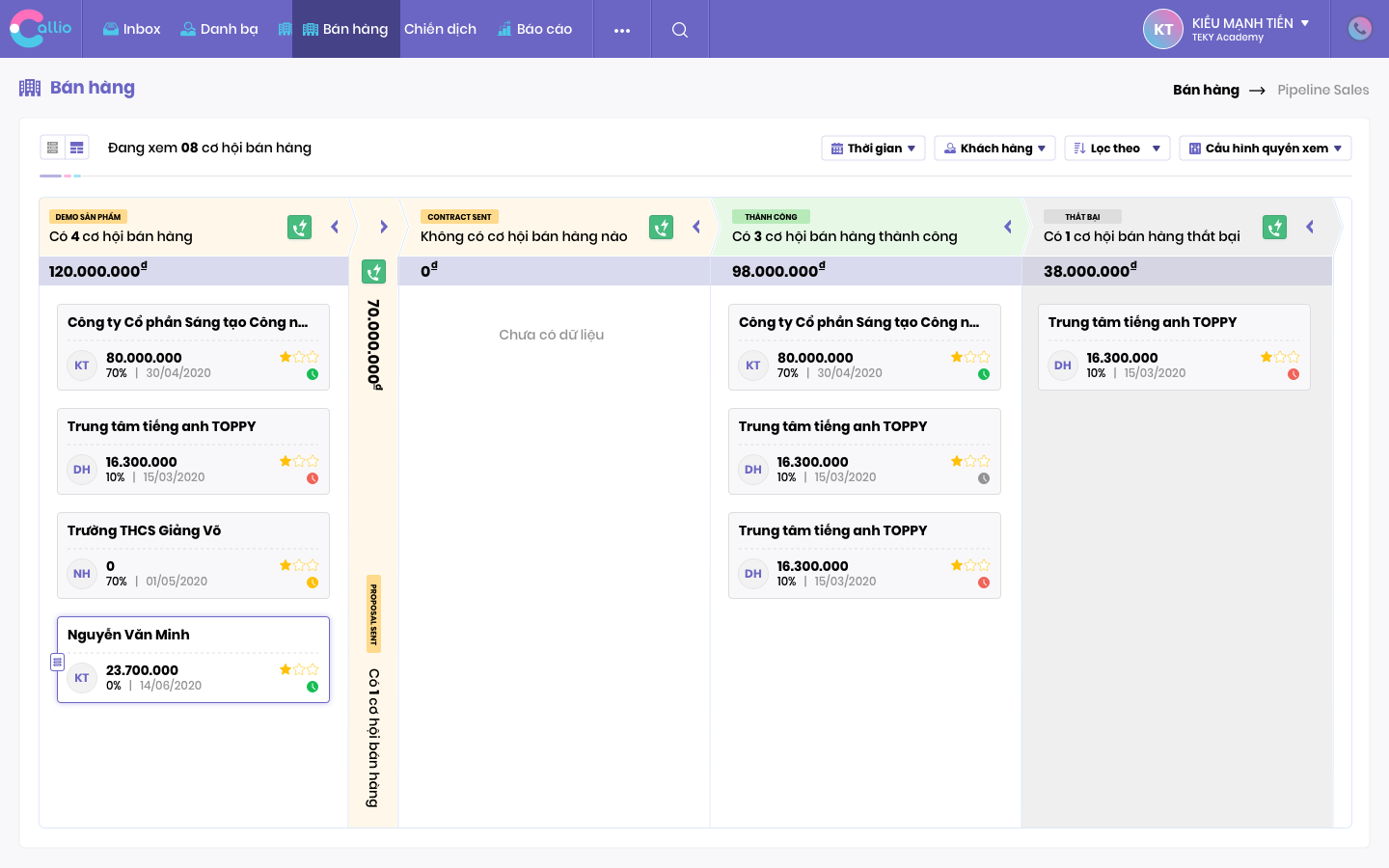The width and height of the screenshot is (1389, 868).
Task: Click Bán hàng breadcrumb link
Action: [1206, 90]
